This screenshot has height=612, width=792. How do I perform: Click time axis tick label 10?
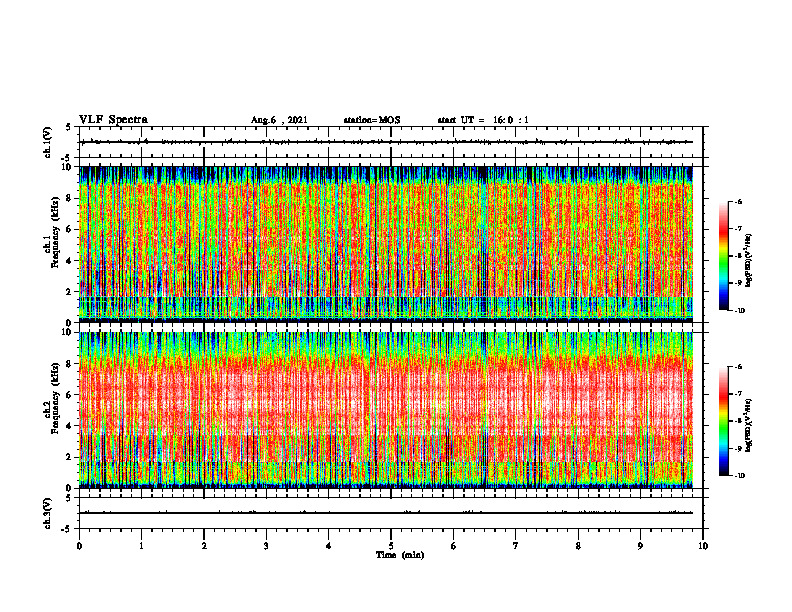click(x=703, y=546)
